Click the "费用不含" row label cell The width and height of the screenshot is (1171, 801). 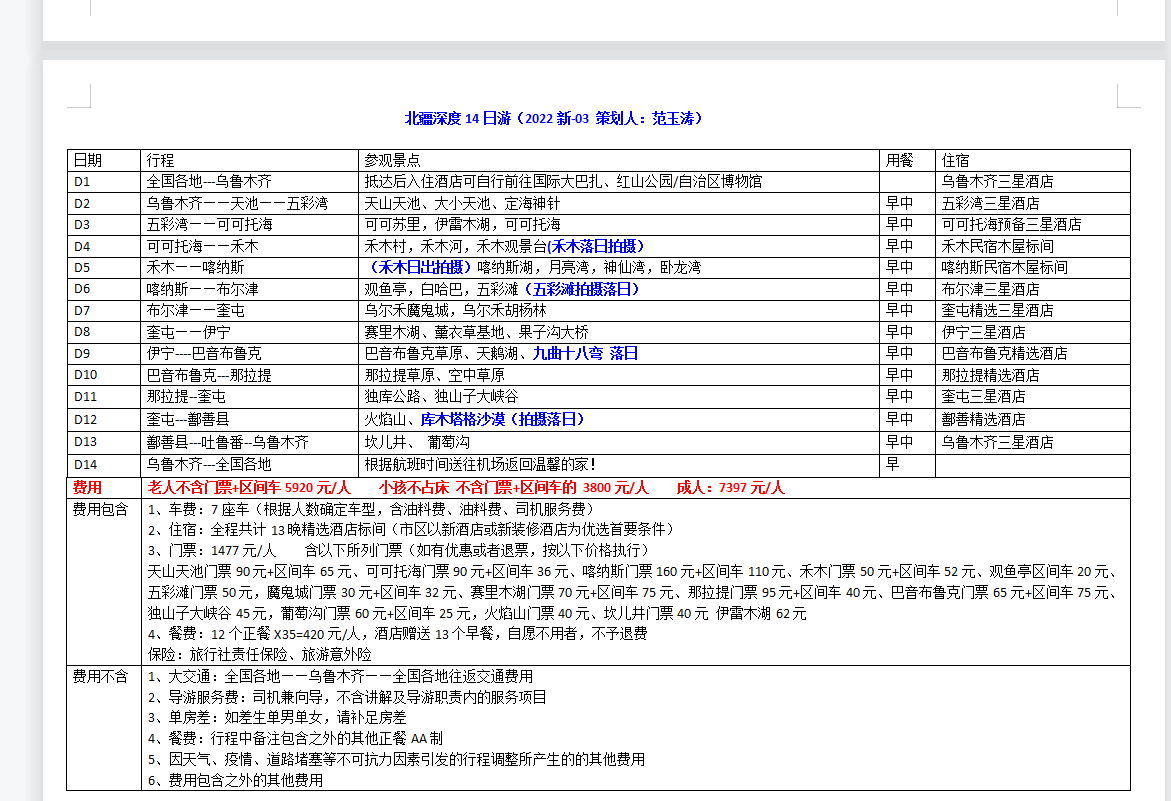coord(101,677)
